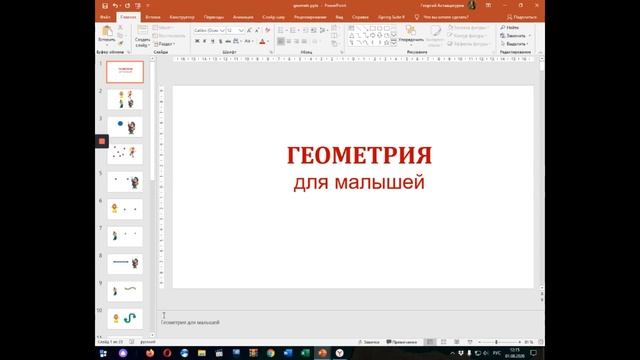The height and width of the screenshot is (360, 640).
Task: Start slideshow from beginning quick access icon
Action: (x=138, y=6)
